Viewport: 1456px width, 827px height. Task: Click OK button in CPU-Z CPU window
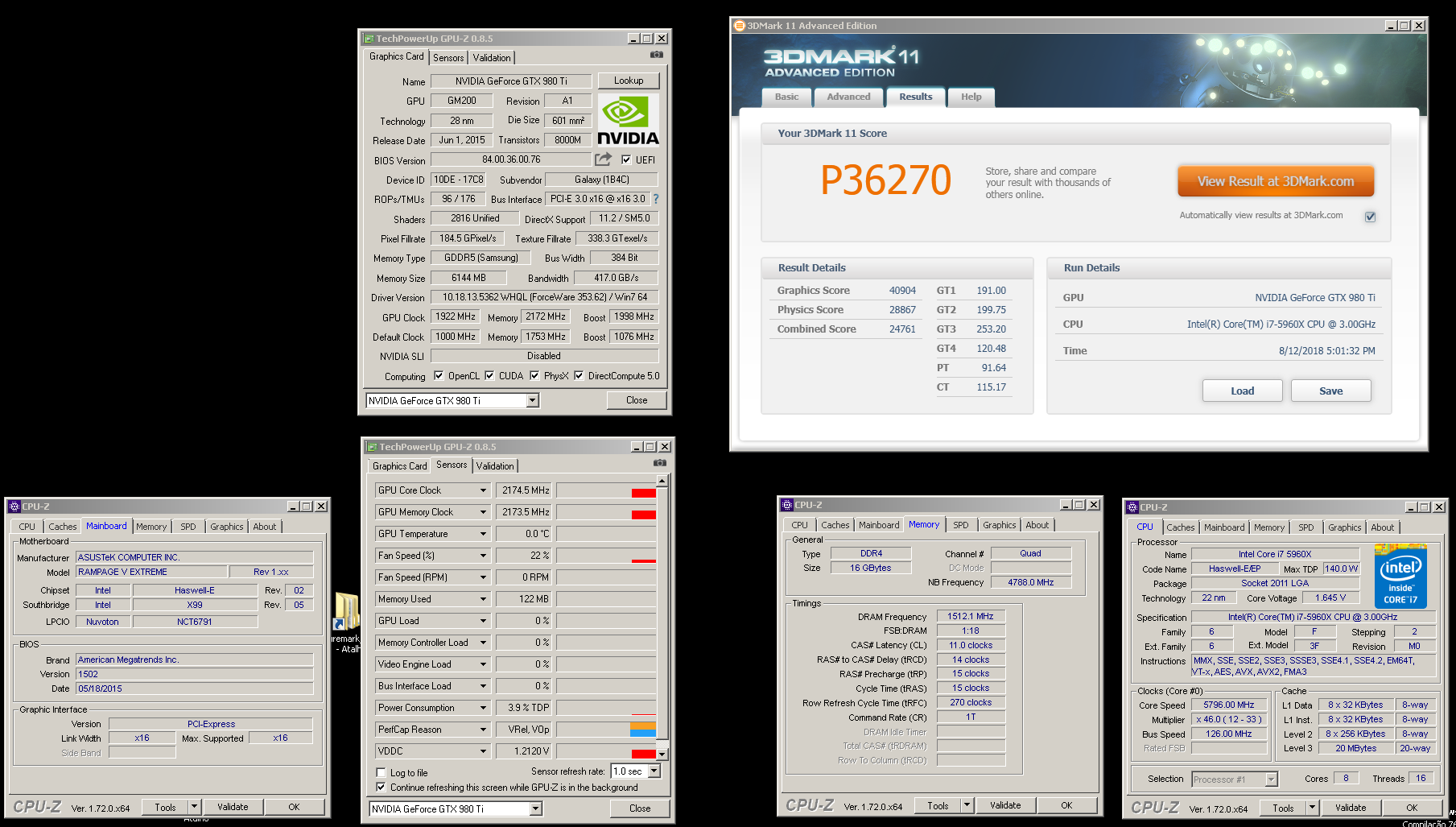click(1411, 808)
